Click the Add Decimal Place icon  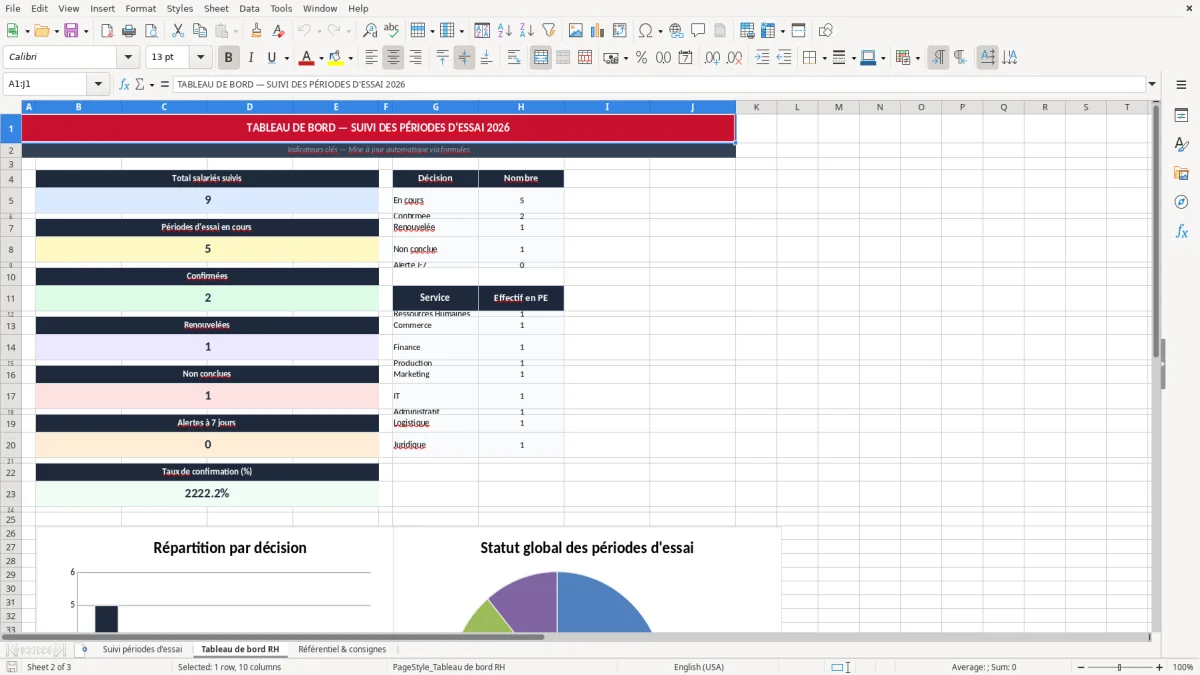click(x=712, y=58)
